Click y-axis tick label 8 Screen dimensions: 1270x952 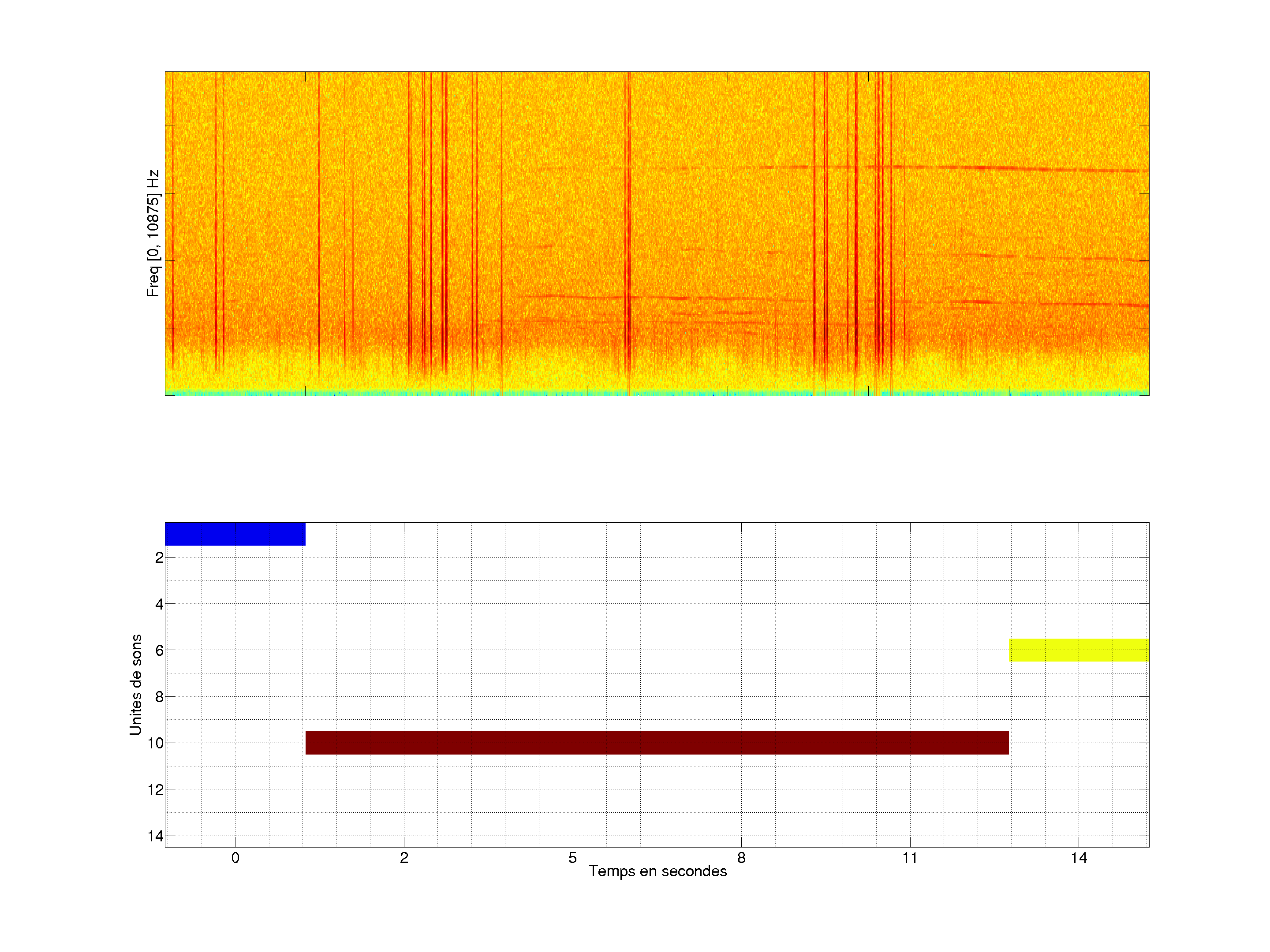coord(159,697)
